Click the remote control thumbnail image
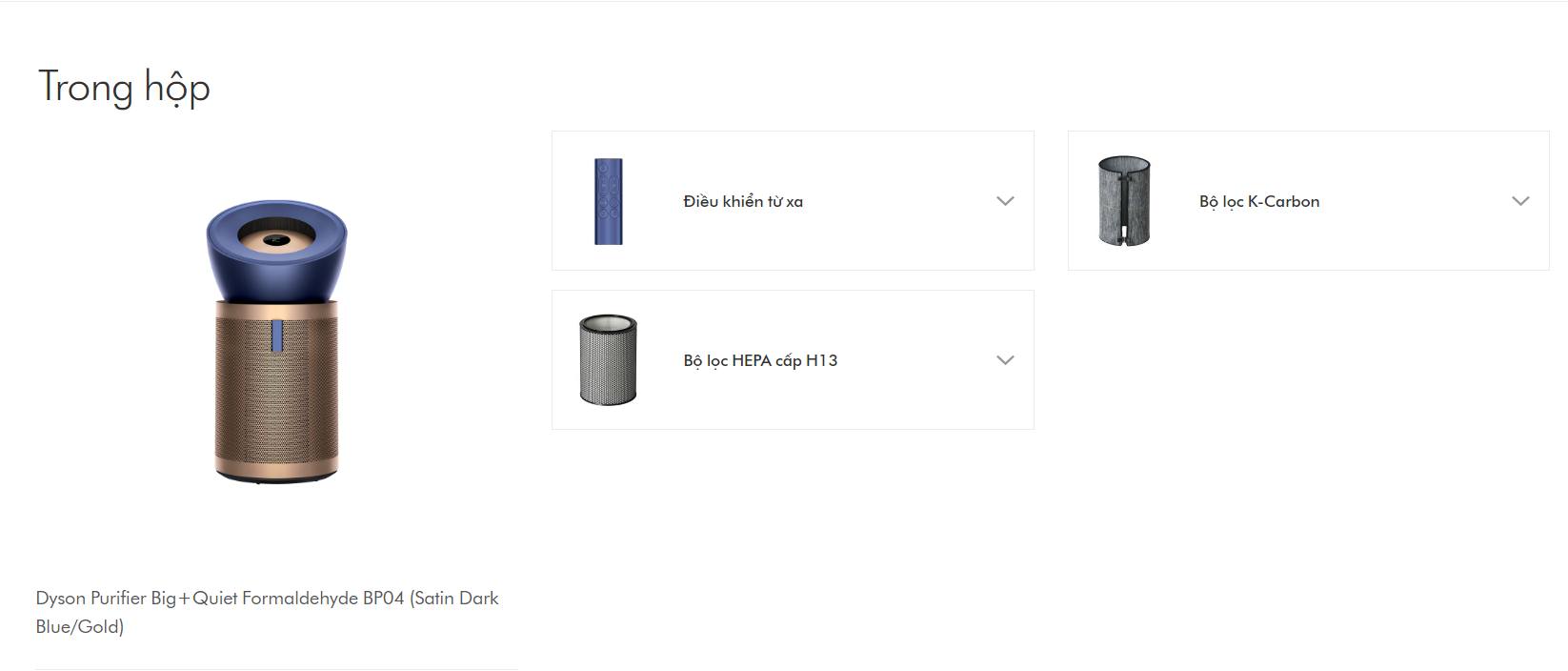 tap(608, 201)
